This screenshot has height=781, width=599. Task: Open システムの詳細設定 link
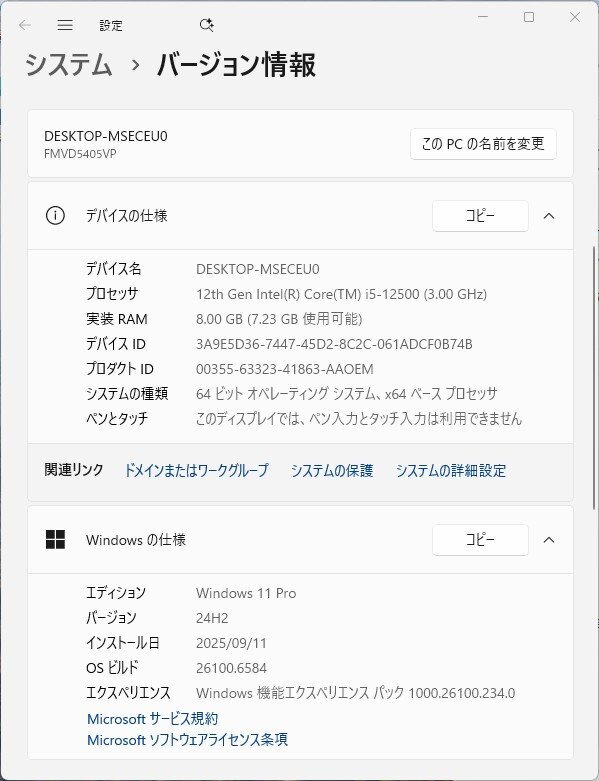pyautogui.click(x=451, y=470)
